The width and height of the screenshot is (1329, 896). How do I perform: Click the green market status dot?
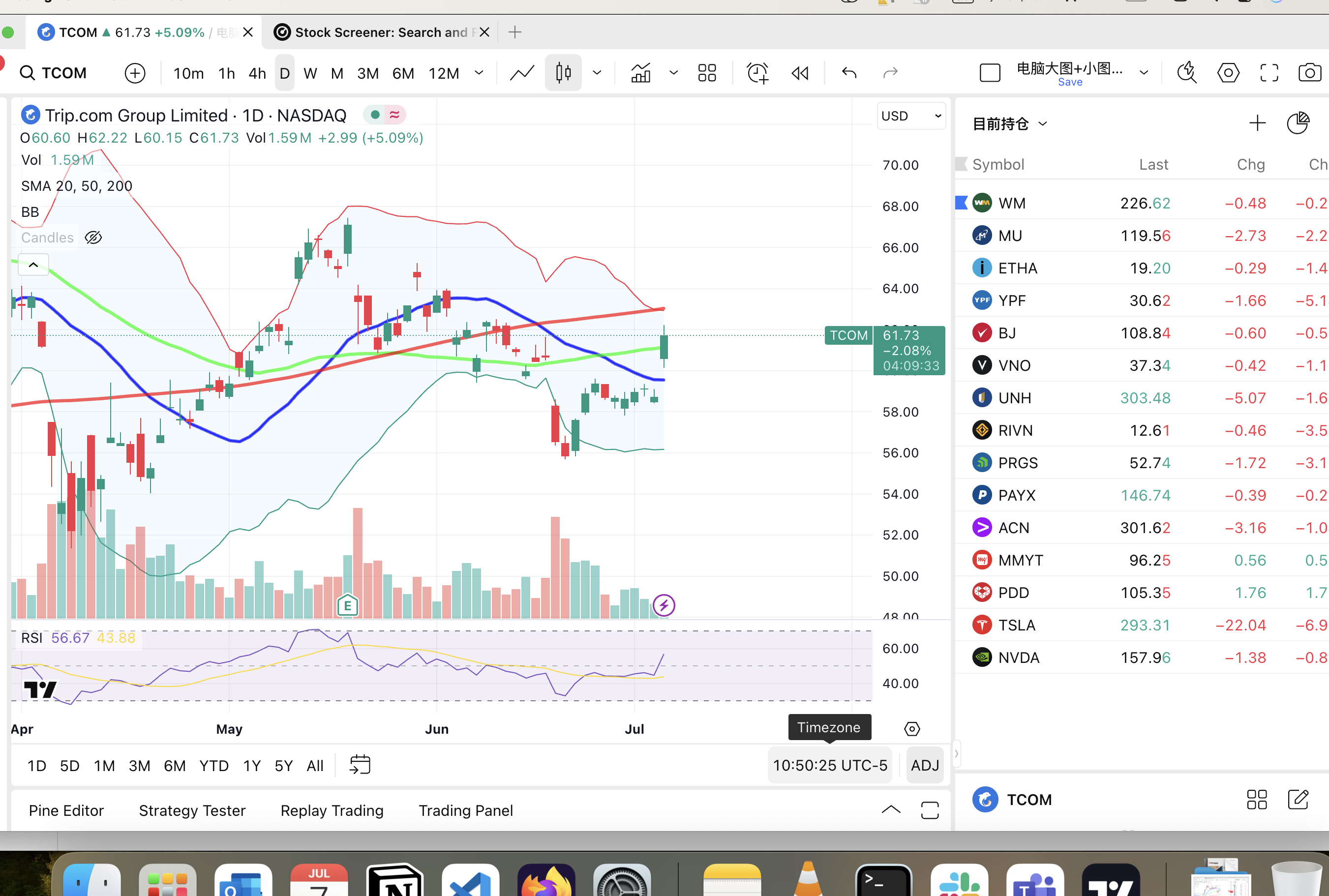[374, 114]
